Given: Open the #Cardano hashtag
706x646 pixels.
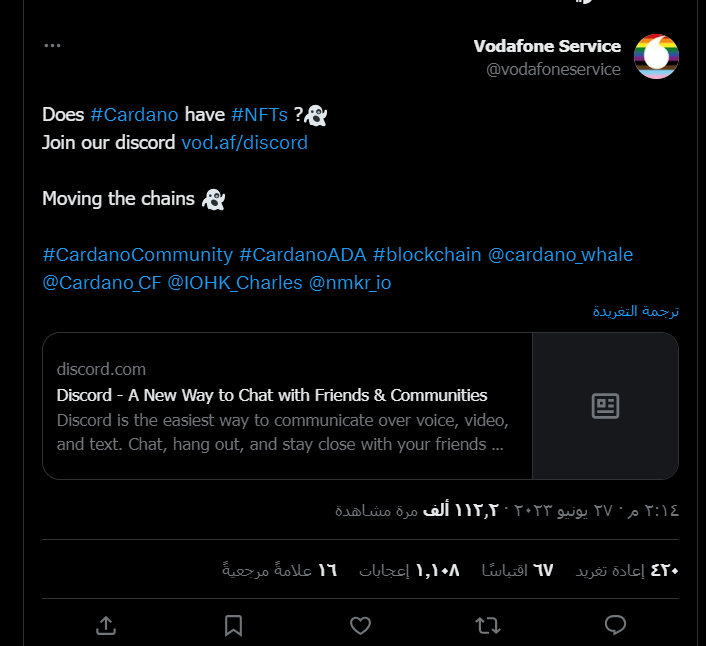Looking at the screenshot, I should [134, 114].
